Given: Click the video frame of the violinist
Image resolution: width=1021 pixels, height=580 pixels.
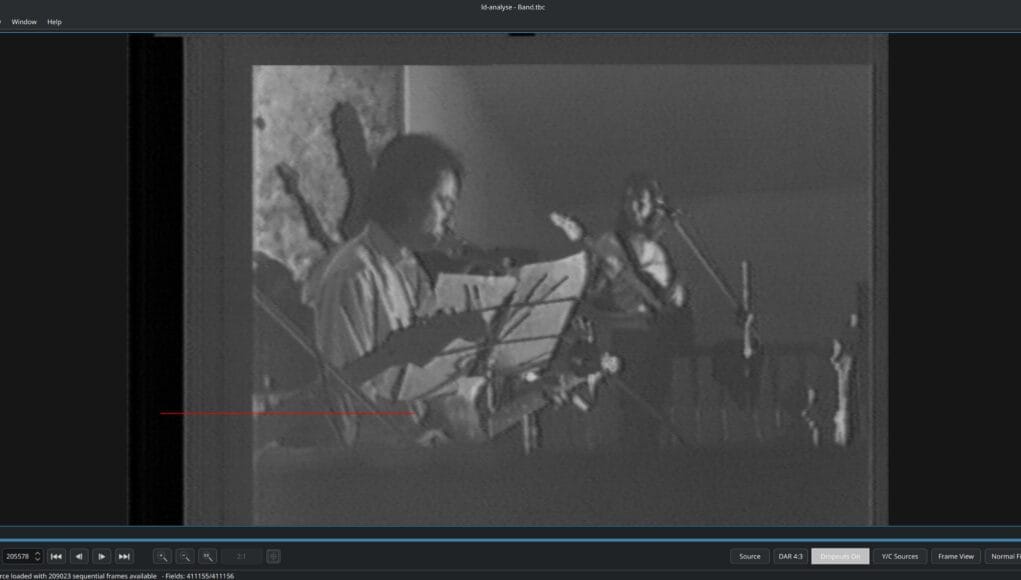Looking at the screenshot, I should 509,280.
